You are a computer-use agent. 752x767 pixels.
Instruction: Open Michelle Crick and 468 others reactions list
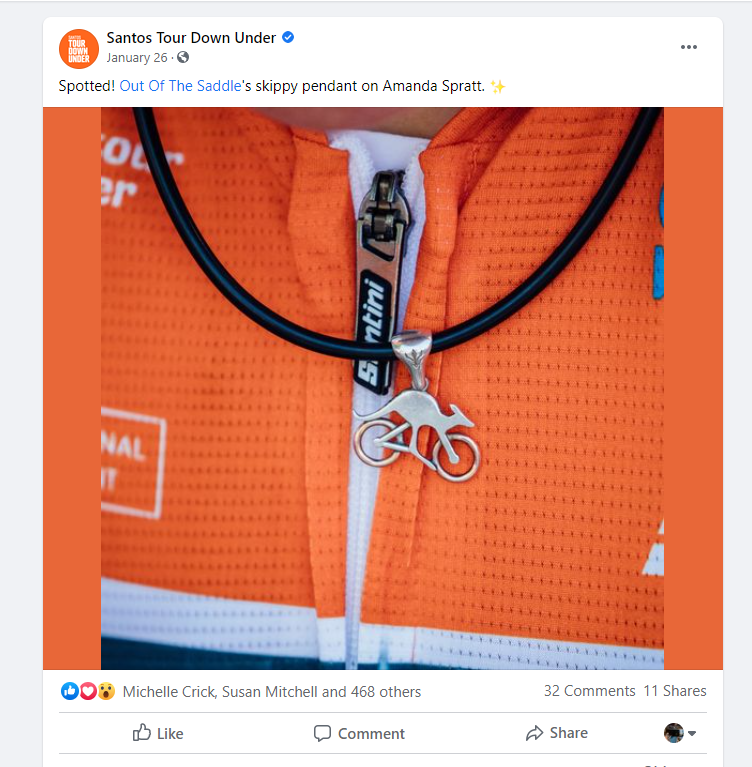point(272,692)
